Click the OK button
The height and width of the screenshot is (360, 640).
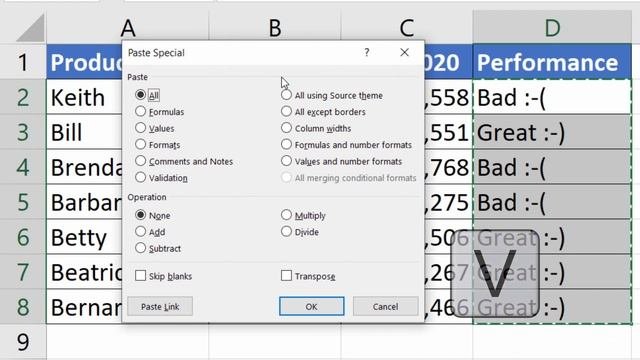[311, 306]
